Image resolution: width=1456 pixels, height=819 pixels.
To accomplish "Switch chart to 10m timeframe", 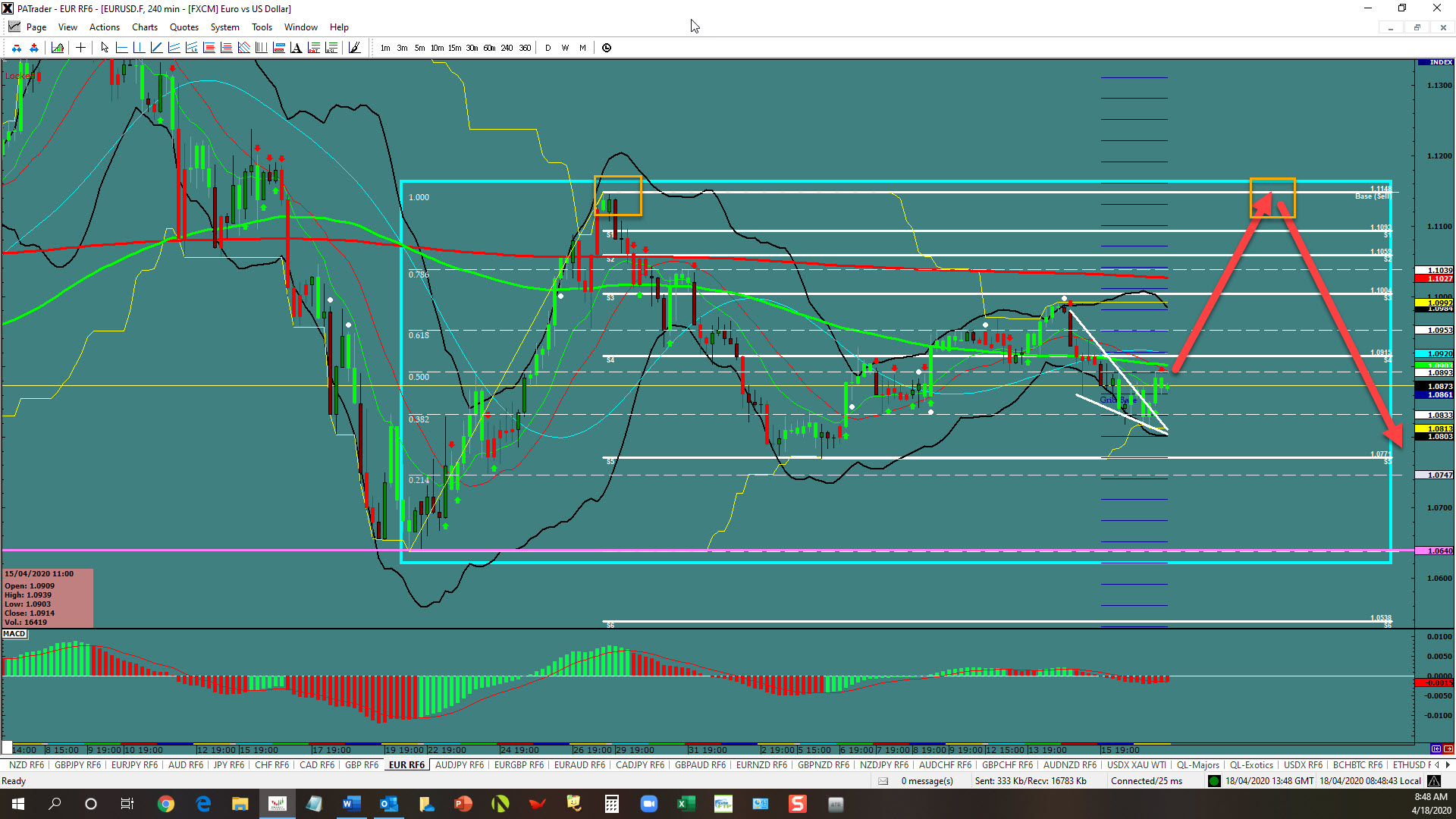I will click(437, 48).
